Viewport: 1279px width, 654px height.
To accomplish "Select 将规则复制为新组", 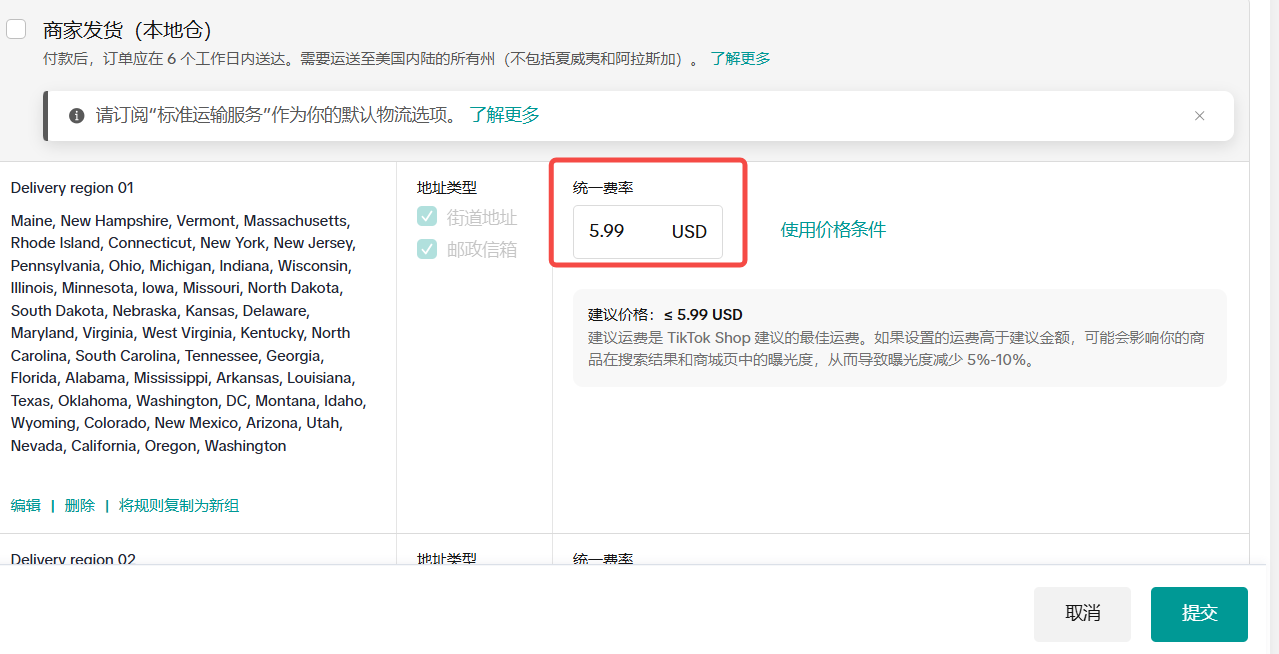I will click(179, 506).
